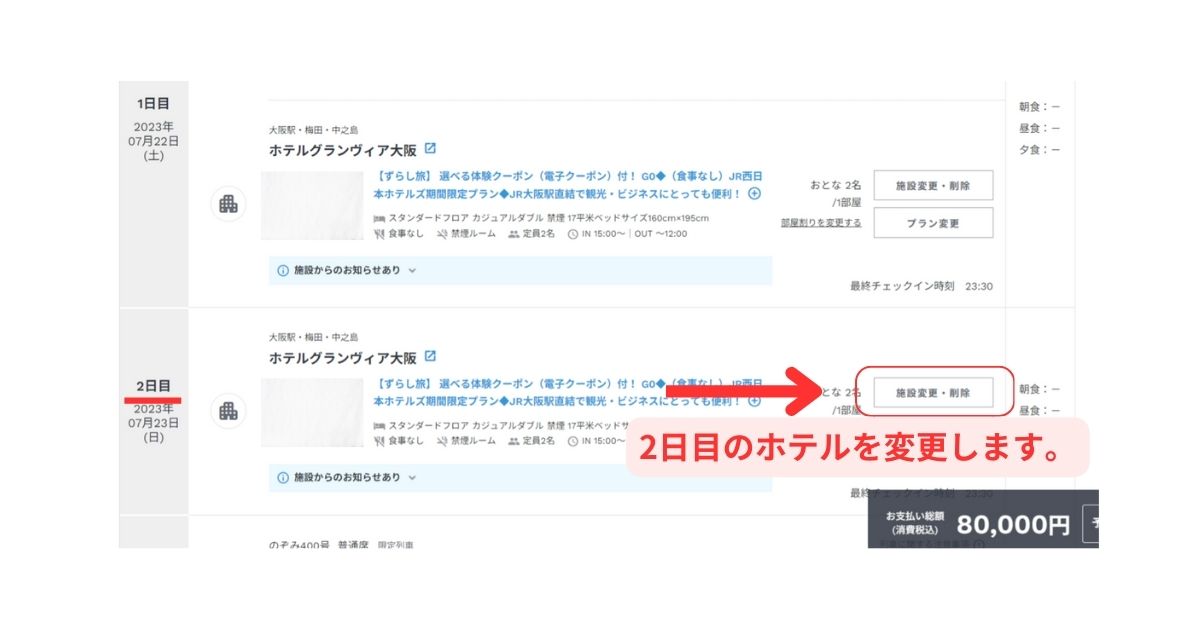Open external link icon for day 1 hotel
1200x630 pixels.
pyautogui.click(x=430, y=149)
